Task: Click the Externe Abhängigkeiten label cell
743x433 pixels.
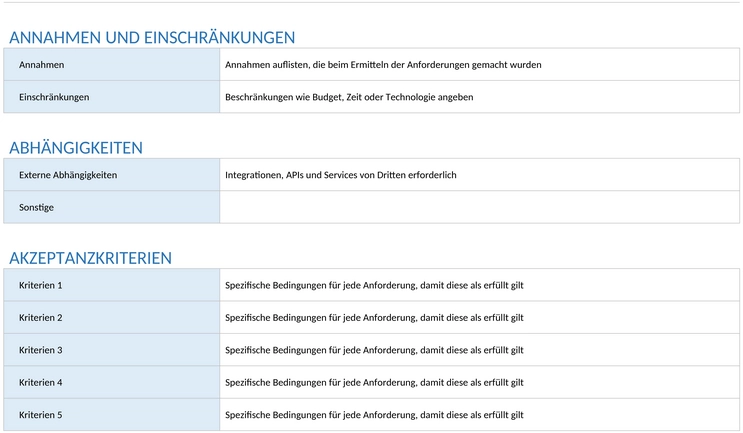Action: (111, 175)
